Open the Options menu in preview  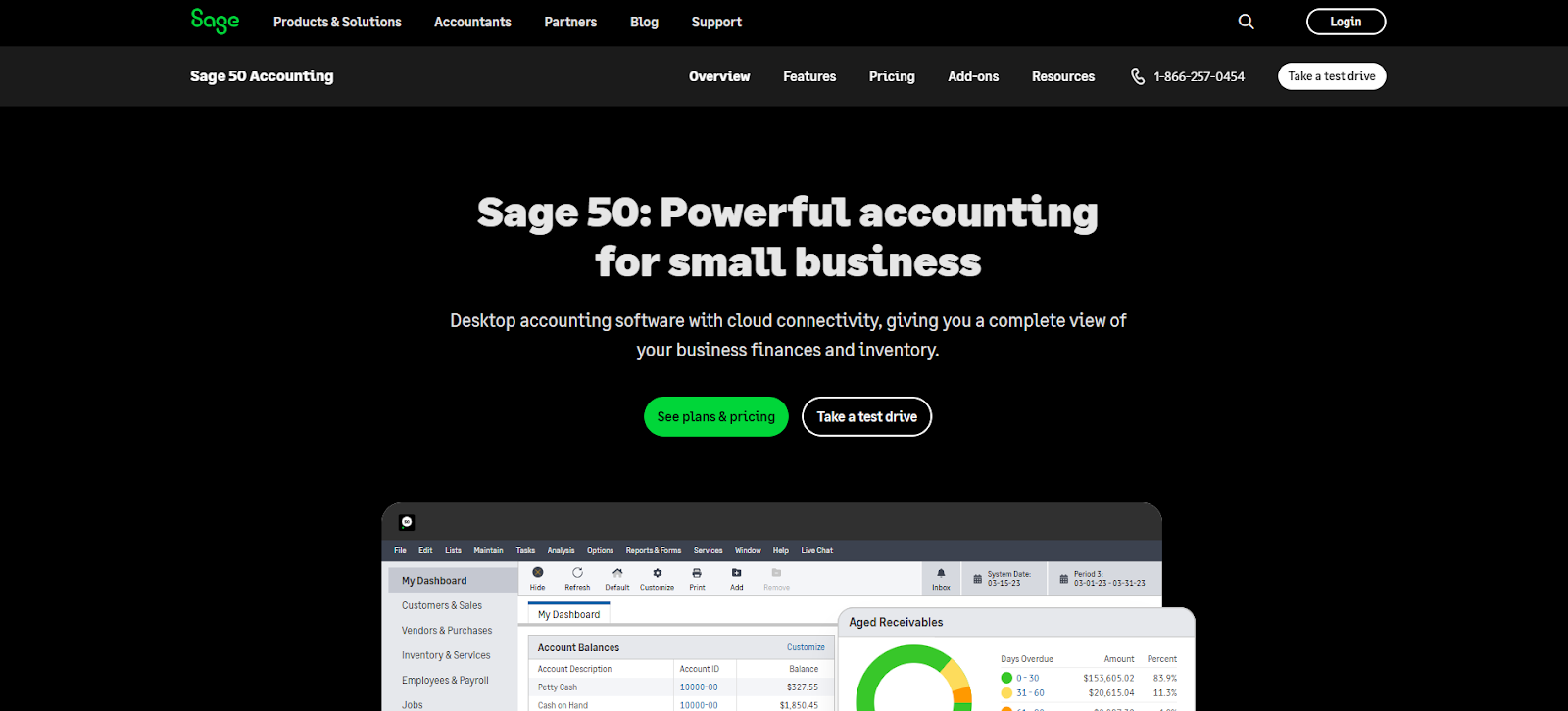click(x=600, y=550)
